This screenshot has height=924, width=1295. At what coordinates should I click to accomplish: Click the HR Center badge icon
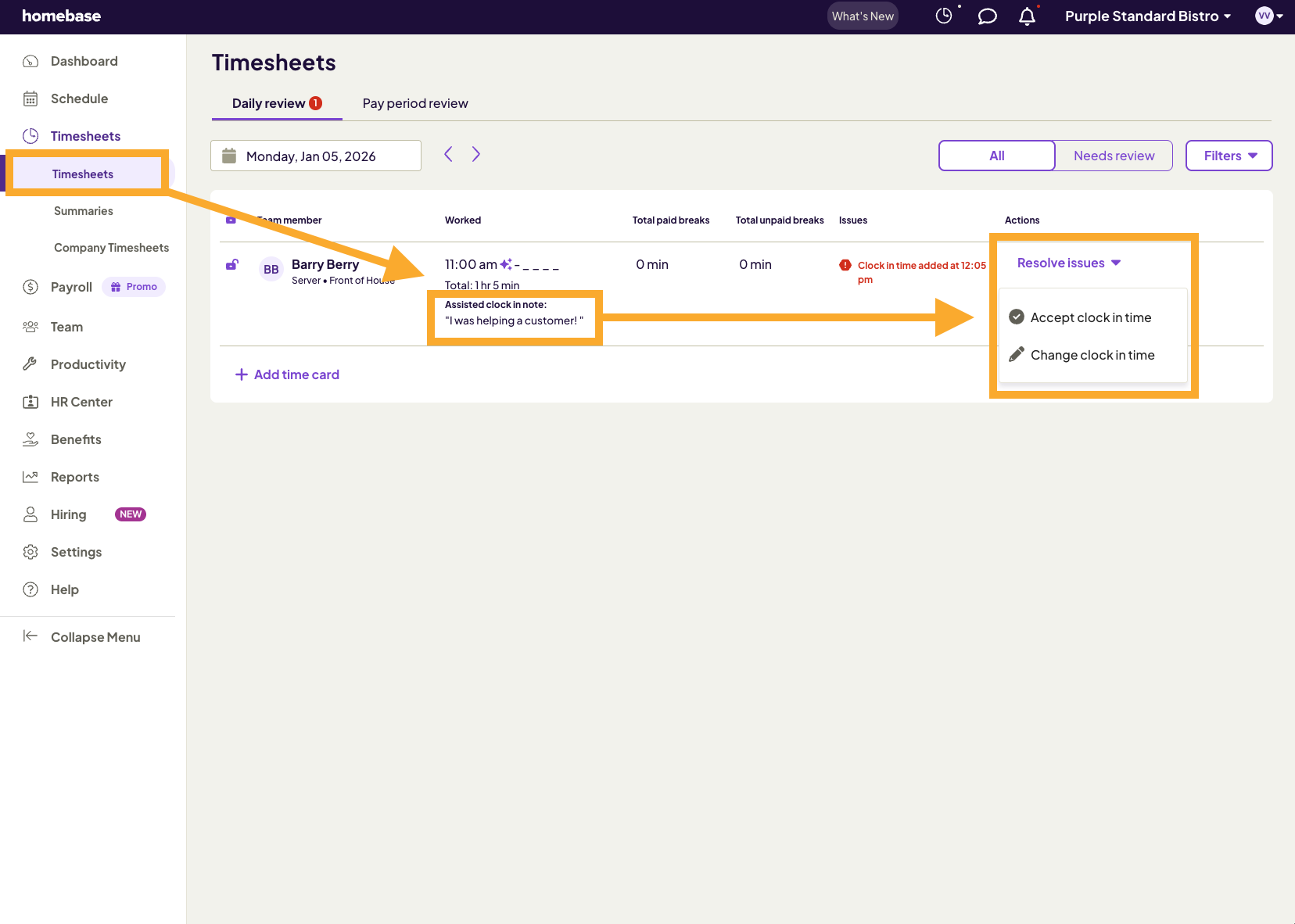point(30,402)
